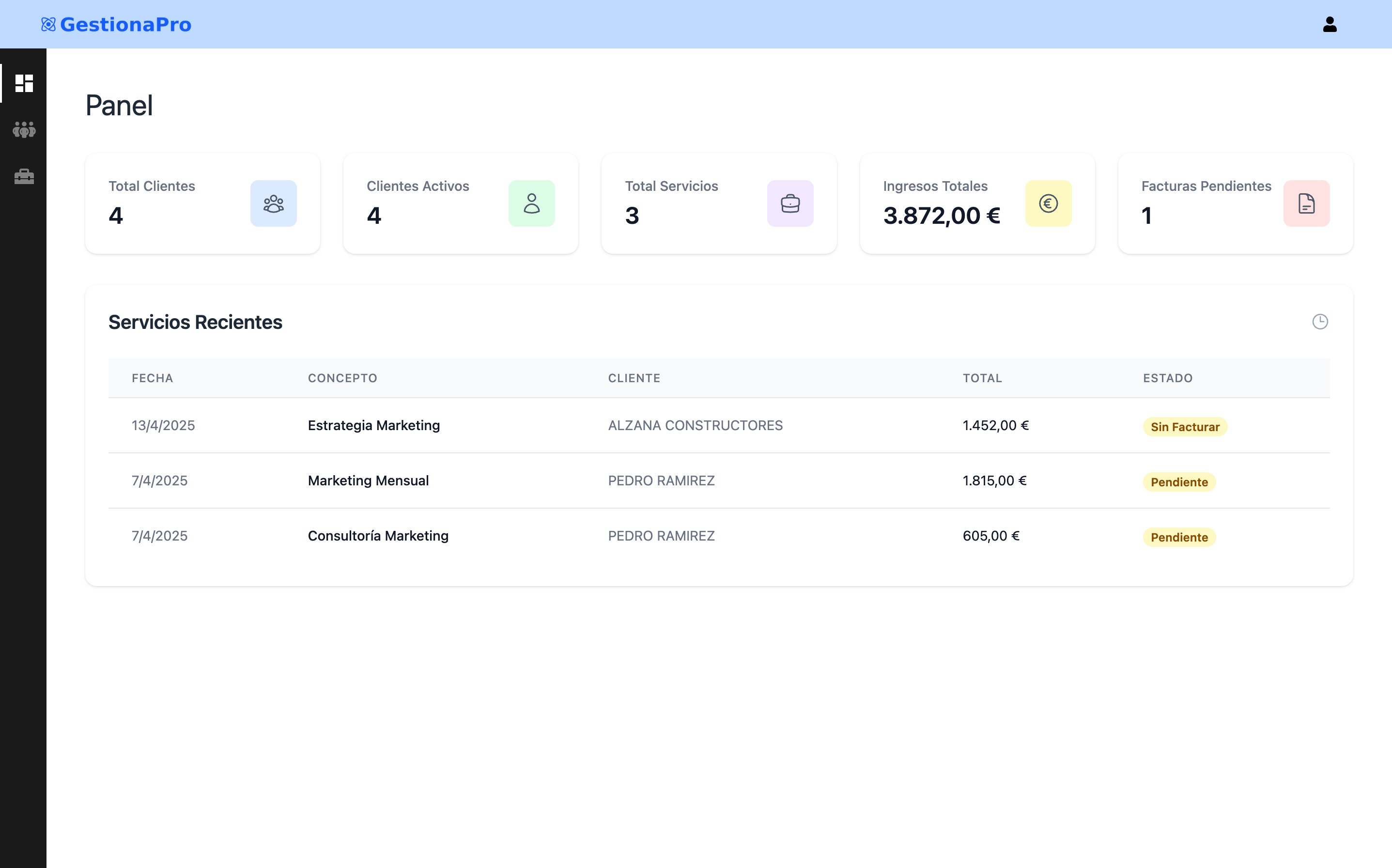Click the Facturas Pendientes value 1
The image size is (1392, 868).
1146,216
